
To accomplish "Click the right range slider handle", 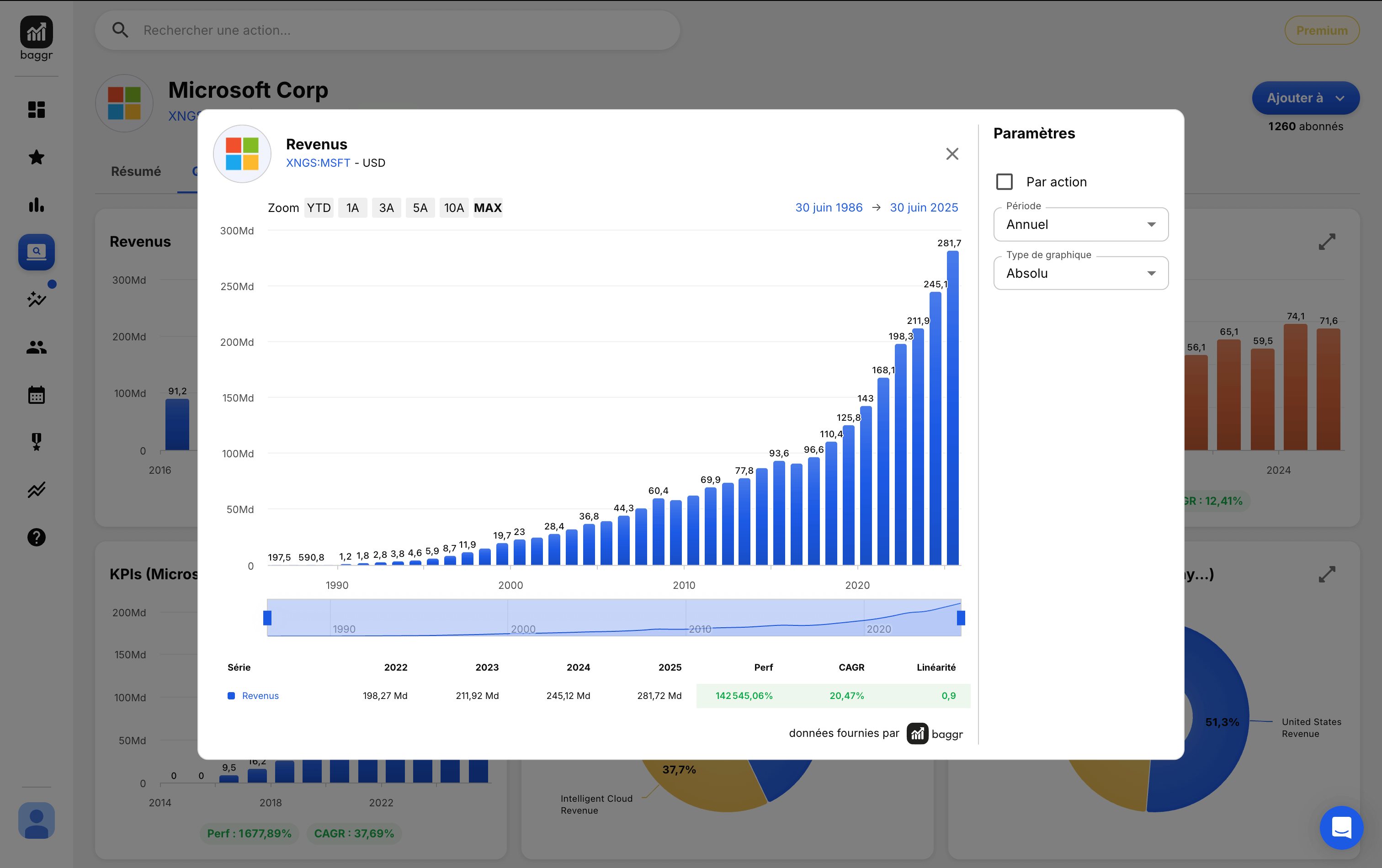I will (x=961, y=618).
